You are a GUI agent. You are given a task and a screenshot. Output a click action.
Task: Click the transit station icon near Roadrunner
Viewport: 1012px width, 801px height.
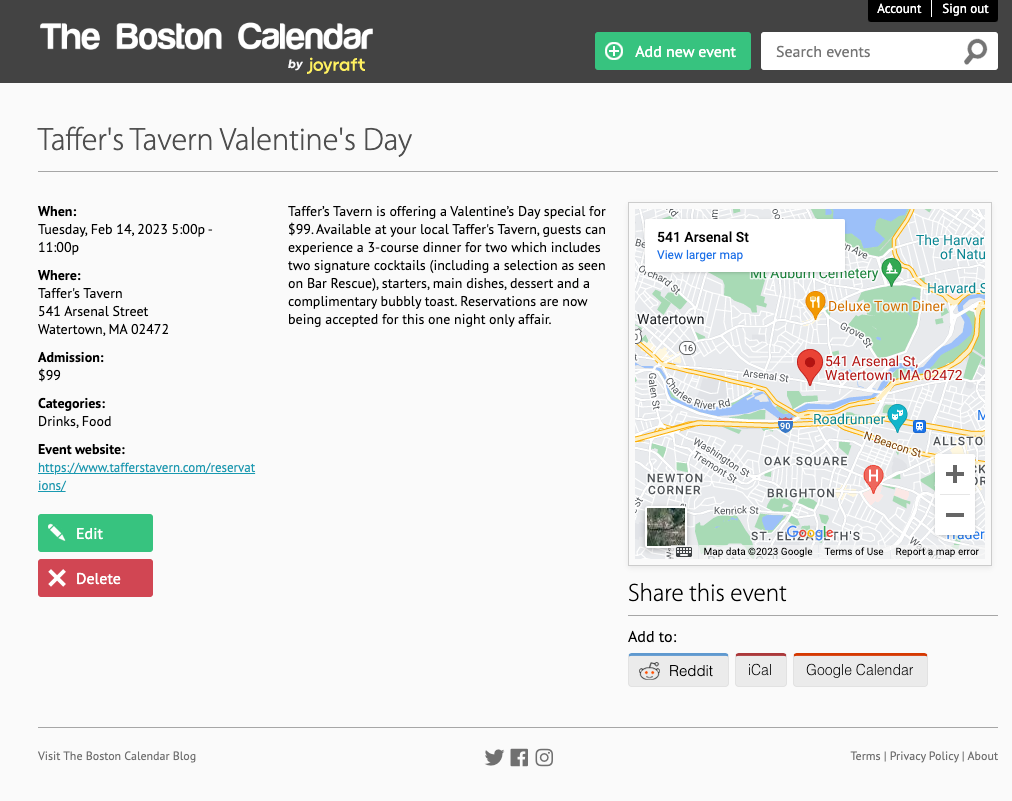pos(920,426)
